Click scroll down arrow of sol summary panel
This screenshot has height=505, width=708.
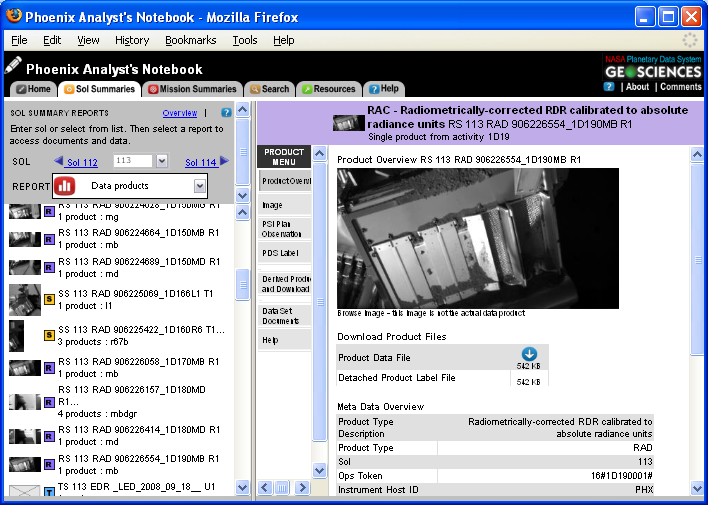pyautogui.click(x=242, y=195)
